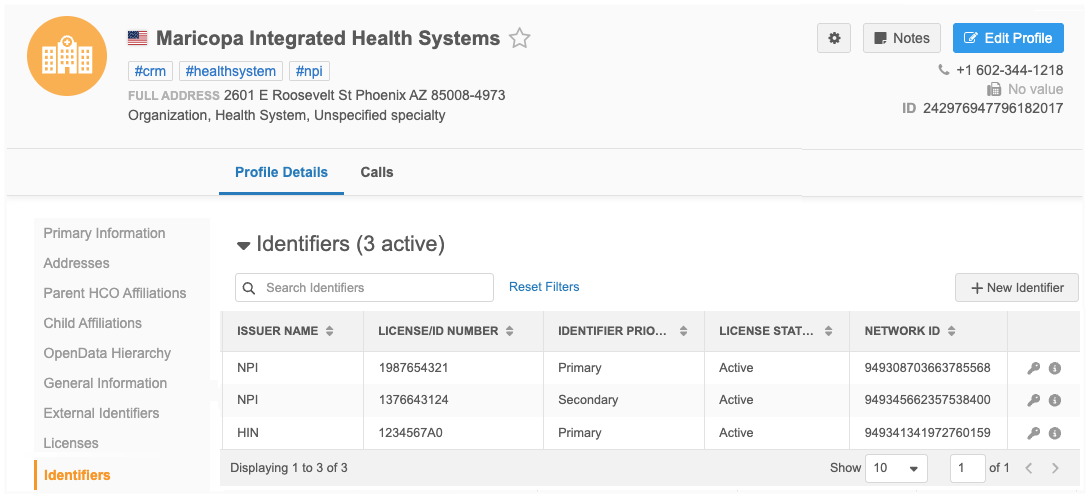Select license number 1234567A0 cell

click(x=410, y=433)
